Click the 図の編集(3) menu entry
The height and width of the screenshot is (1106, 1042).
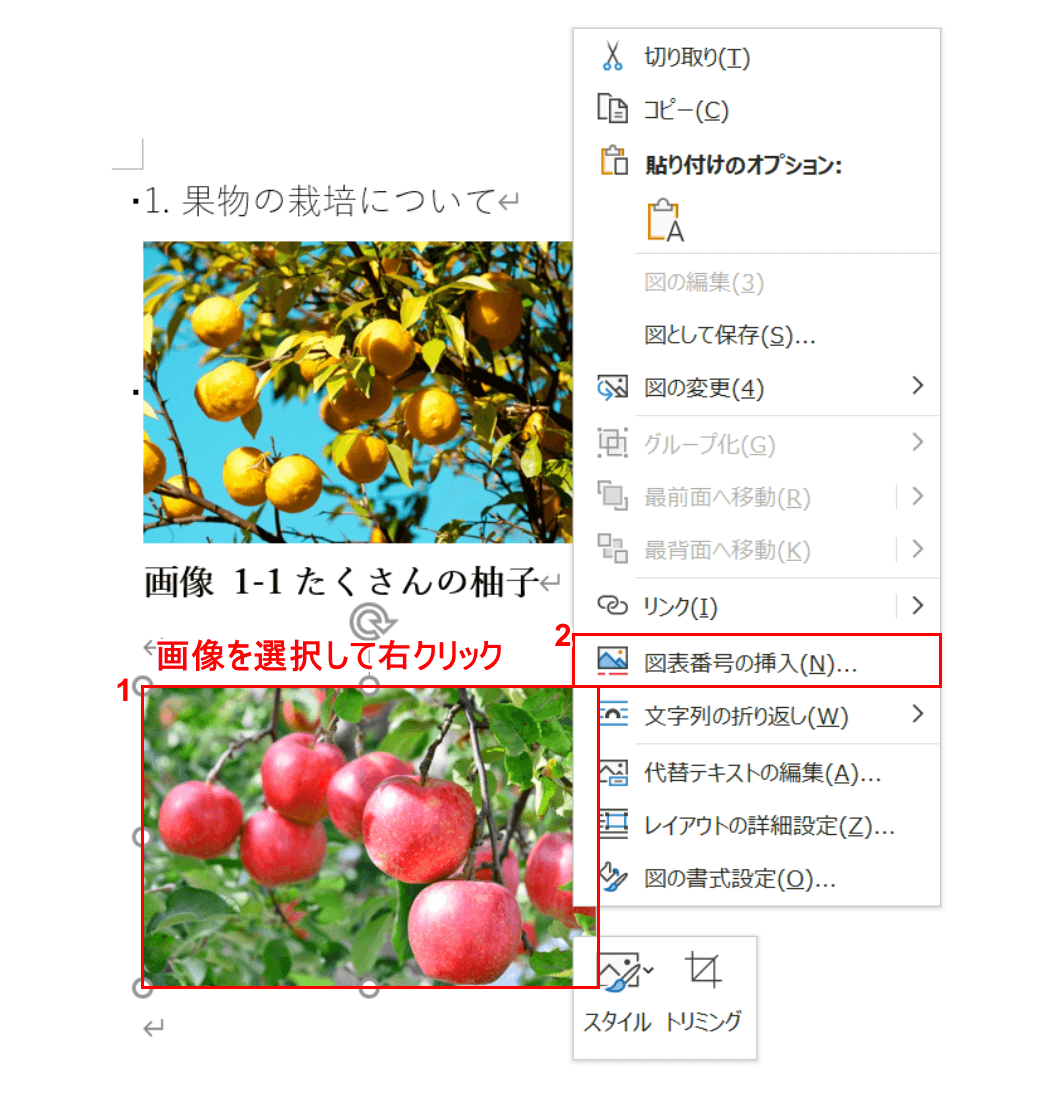[x=756, y=282]
